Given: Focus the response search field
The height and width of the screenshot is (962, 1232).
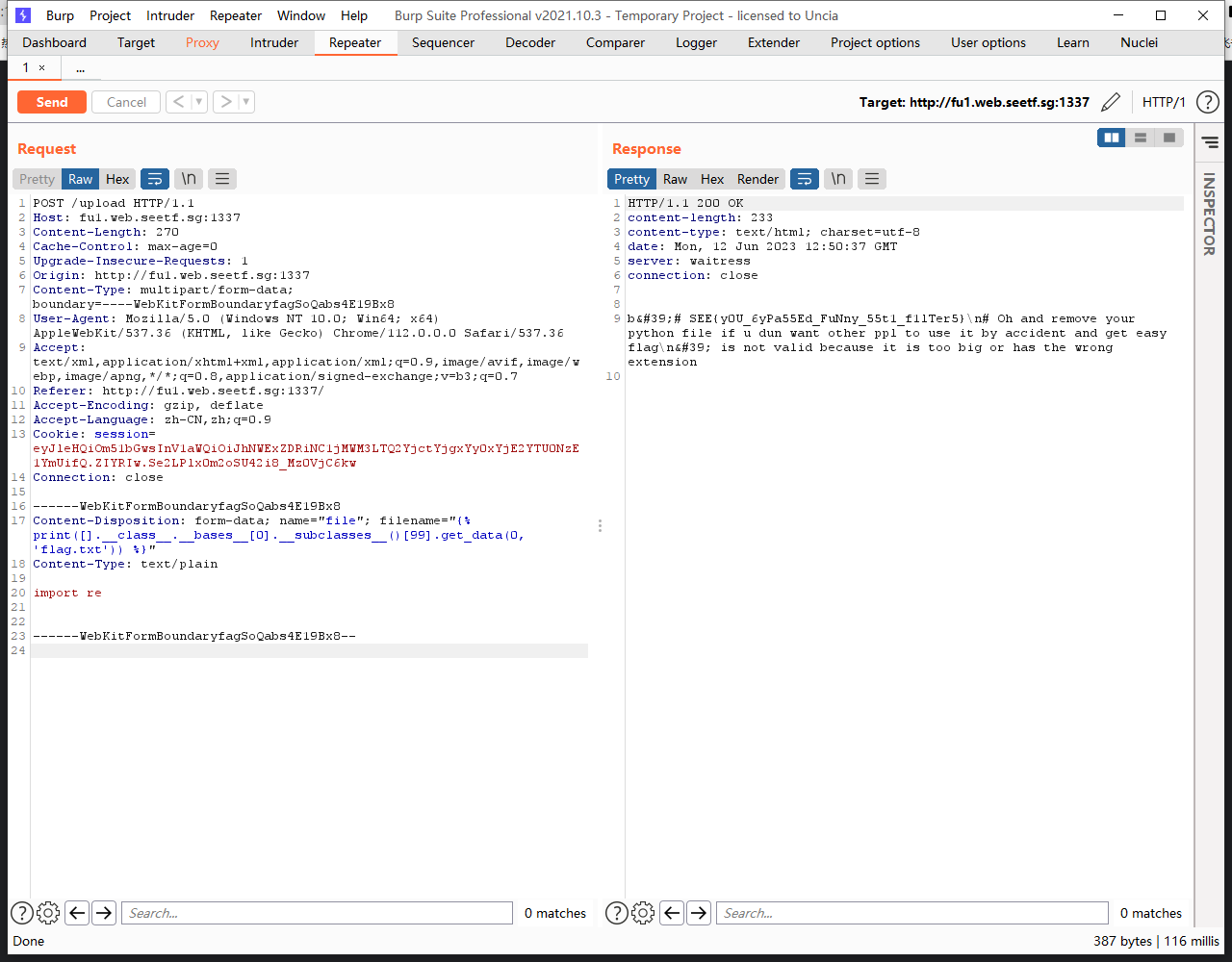Looking at the screenshot, I should pyautogui.click(x=912, y=913).
